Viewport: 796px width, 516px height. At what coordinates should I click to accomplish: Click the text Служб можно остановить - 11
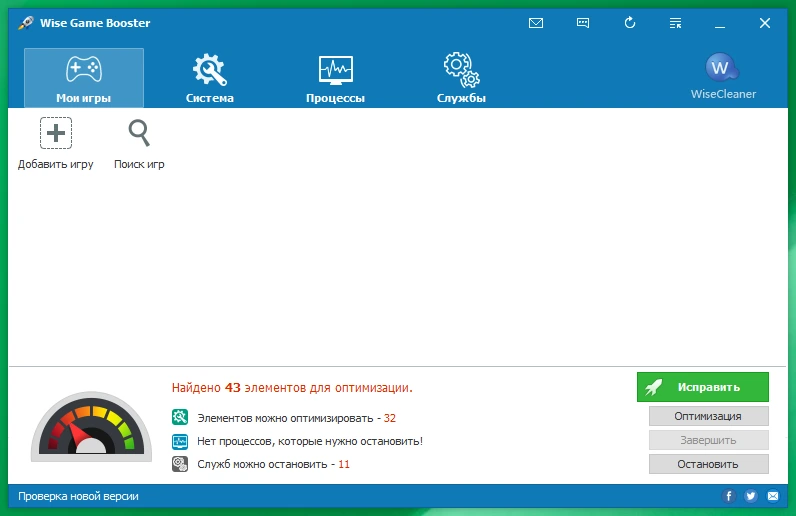273,464
